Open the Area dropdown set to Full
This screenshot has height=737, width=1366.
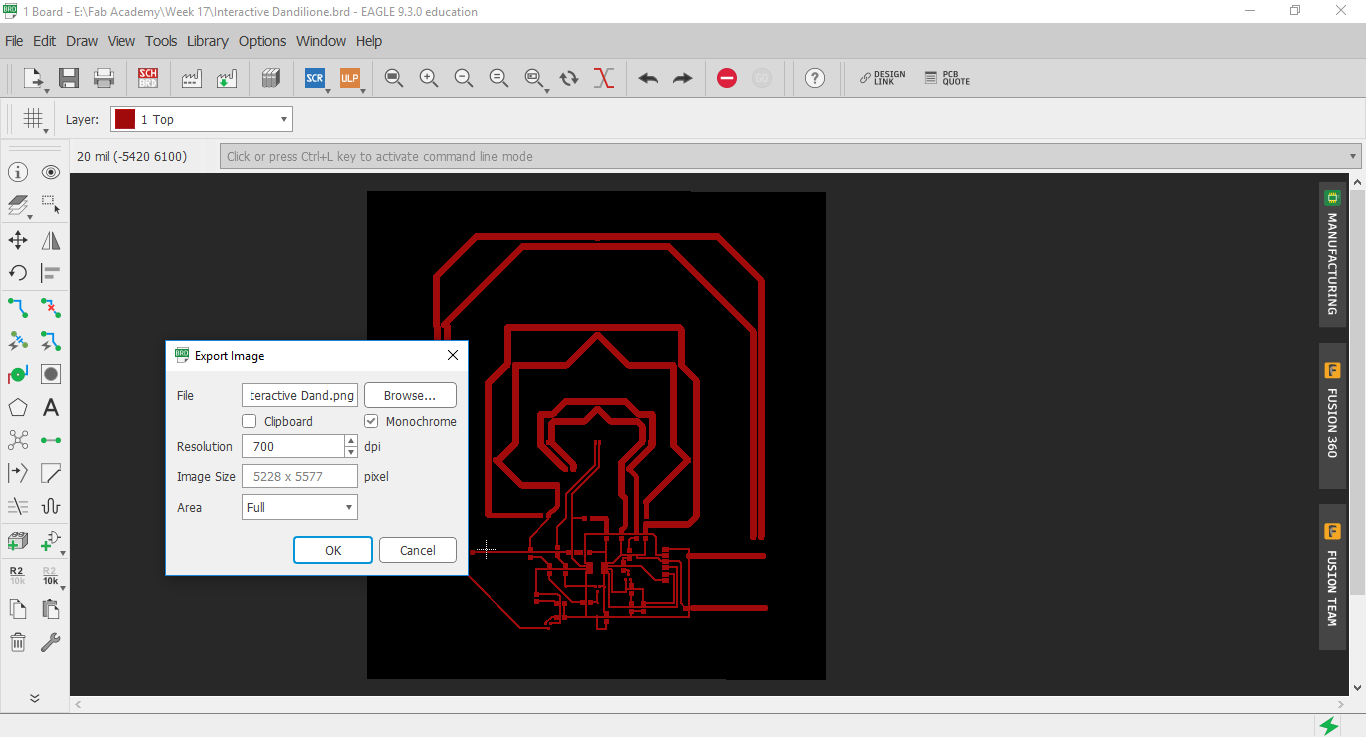(299, 508)
